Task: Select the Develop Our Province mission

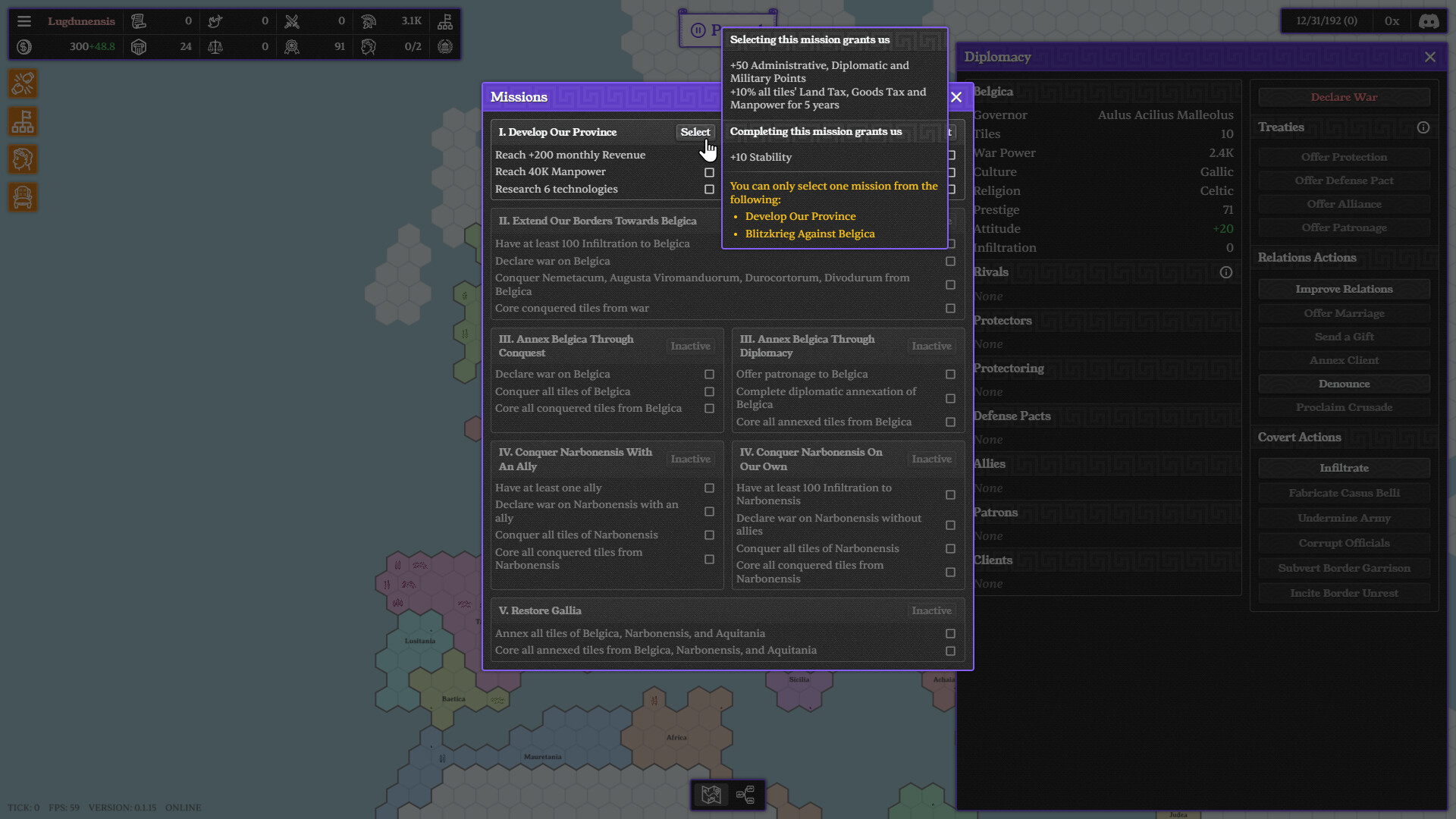Action: pyautogui.click(x=695, y=131)
